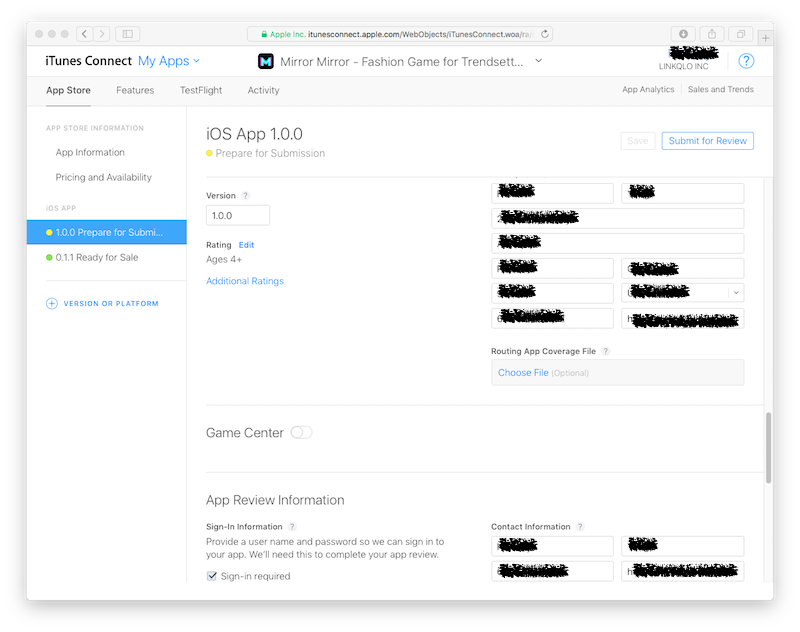Image resolution: width=800 pixels, height=632 pixels.
Task: Go back with the Safari back arrow
Action: coord(85,34)
